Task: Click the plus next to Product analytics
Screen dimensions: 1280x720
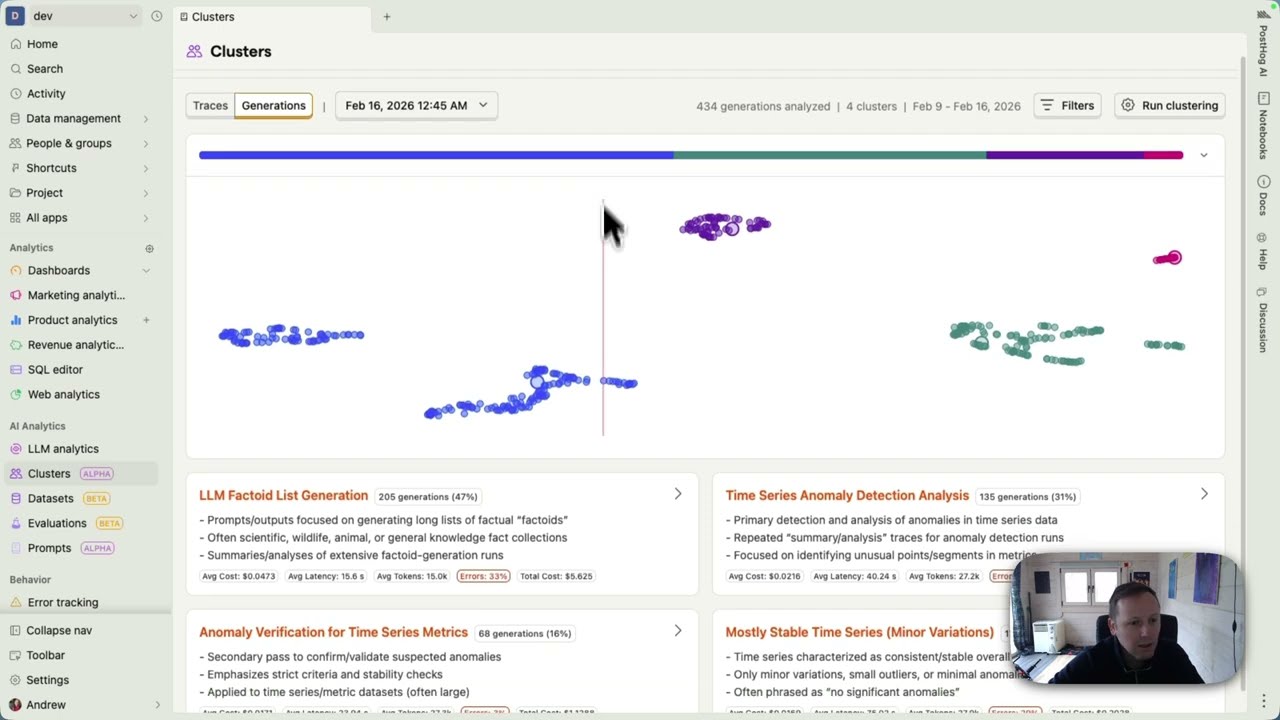Action: pos(146,320)
